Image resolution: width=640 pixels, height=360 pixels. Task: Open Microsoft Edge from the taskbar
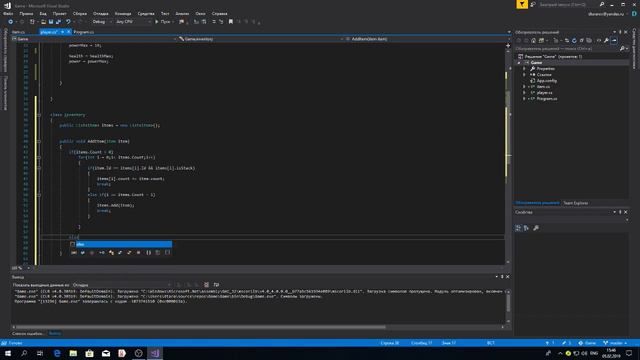57,353
